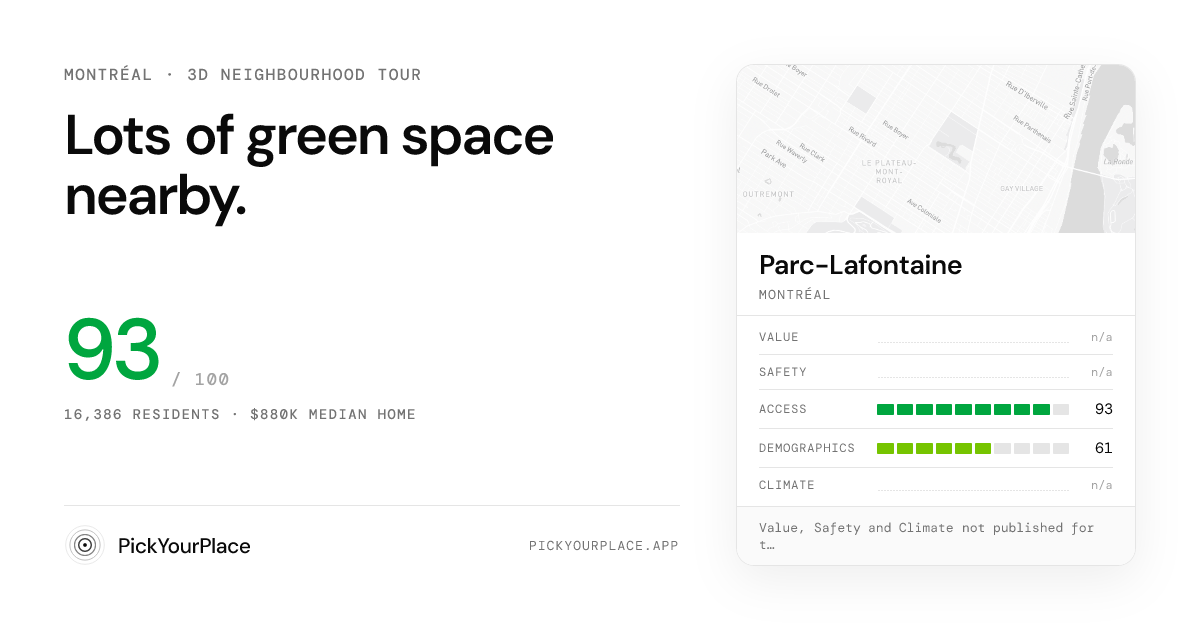Open the PickYourPlace brand name text
This screenshot has height=630, width=1200.
coord(184,546)
